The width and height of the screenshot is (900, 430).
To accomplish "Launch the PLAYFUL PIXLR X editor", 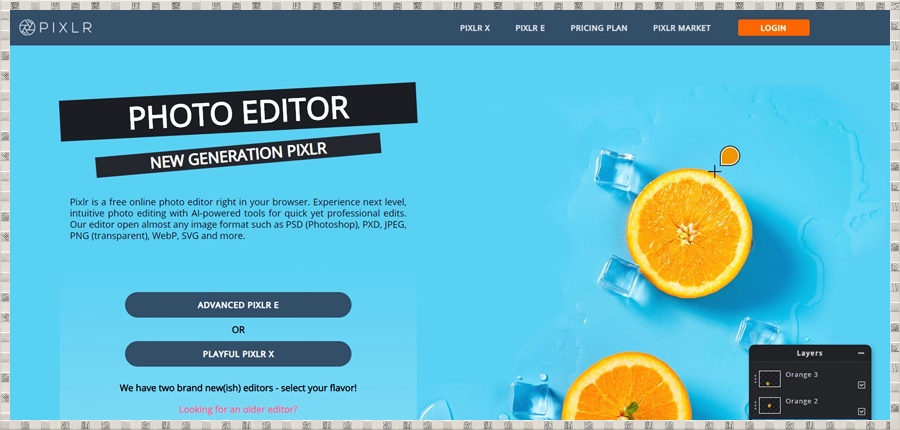I will click(x=238, y=354).
